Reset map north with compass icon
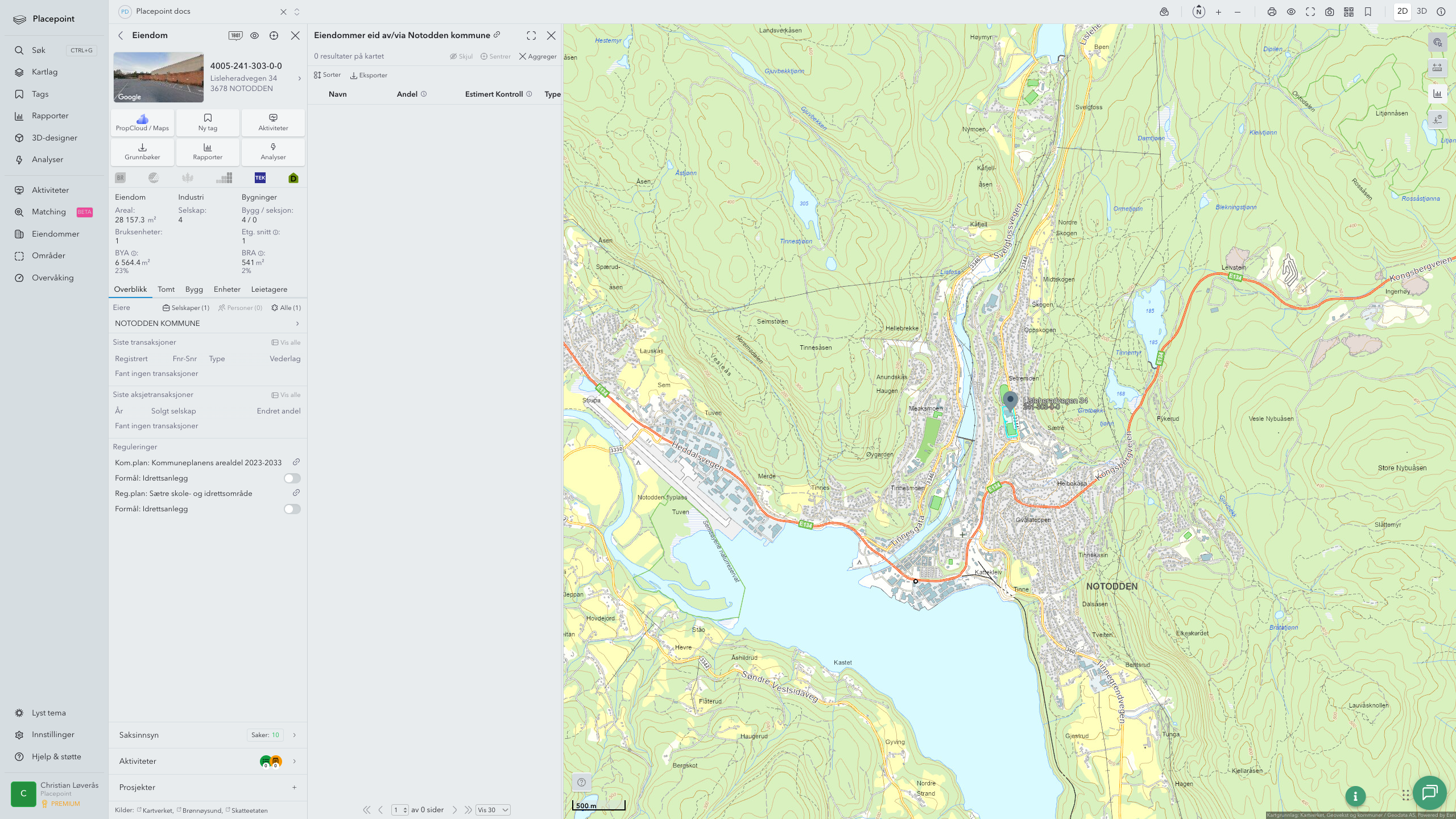 pos(1198,11)
